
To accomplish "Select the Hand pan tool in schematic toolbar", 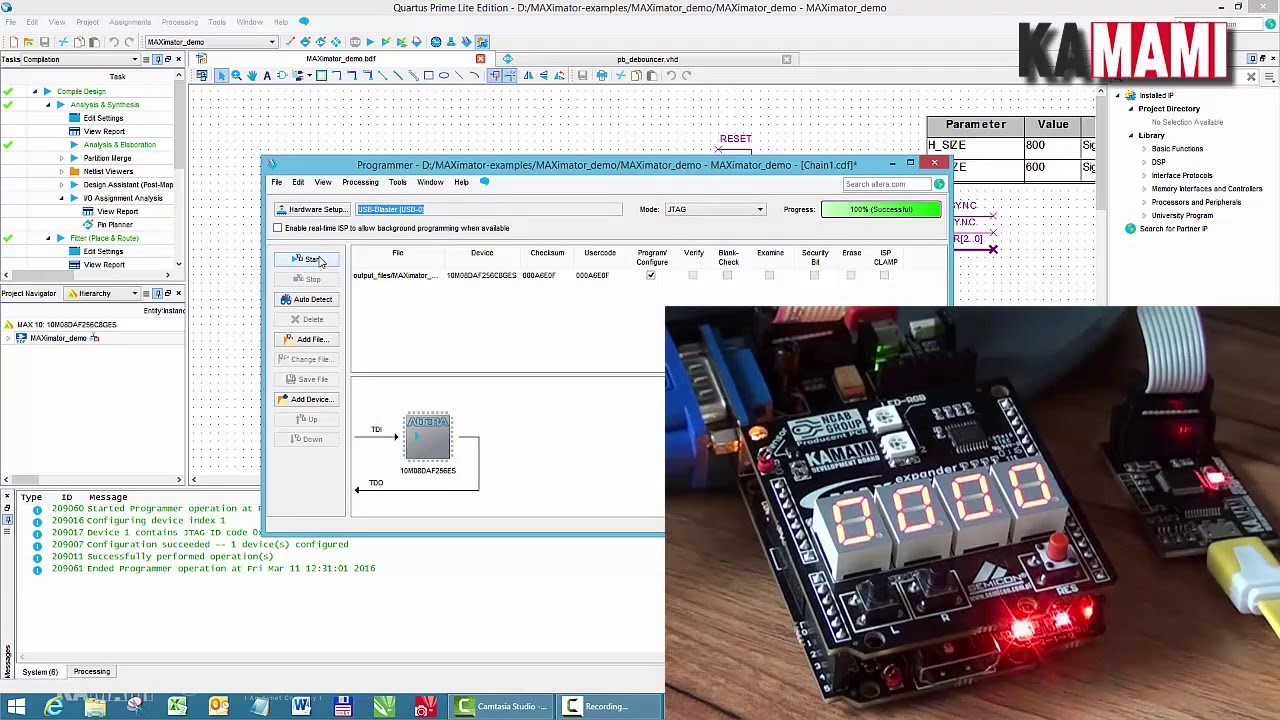I will [x=252, y=76].
